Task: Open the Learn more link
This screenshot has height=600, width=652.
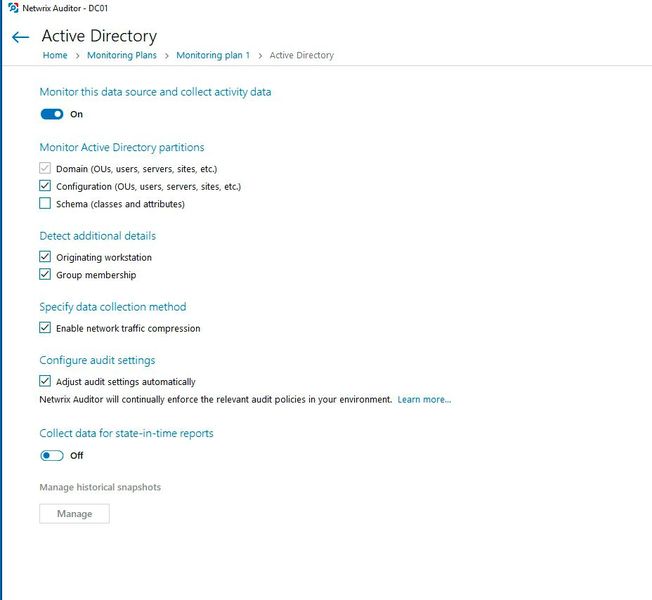Action: pyautogui.click(x=424, y=399)
